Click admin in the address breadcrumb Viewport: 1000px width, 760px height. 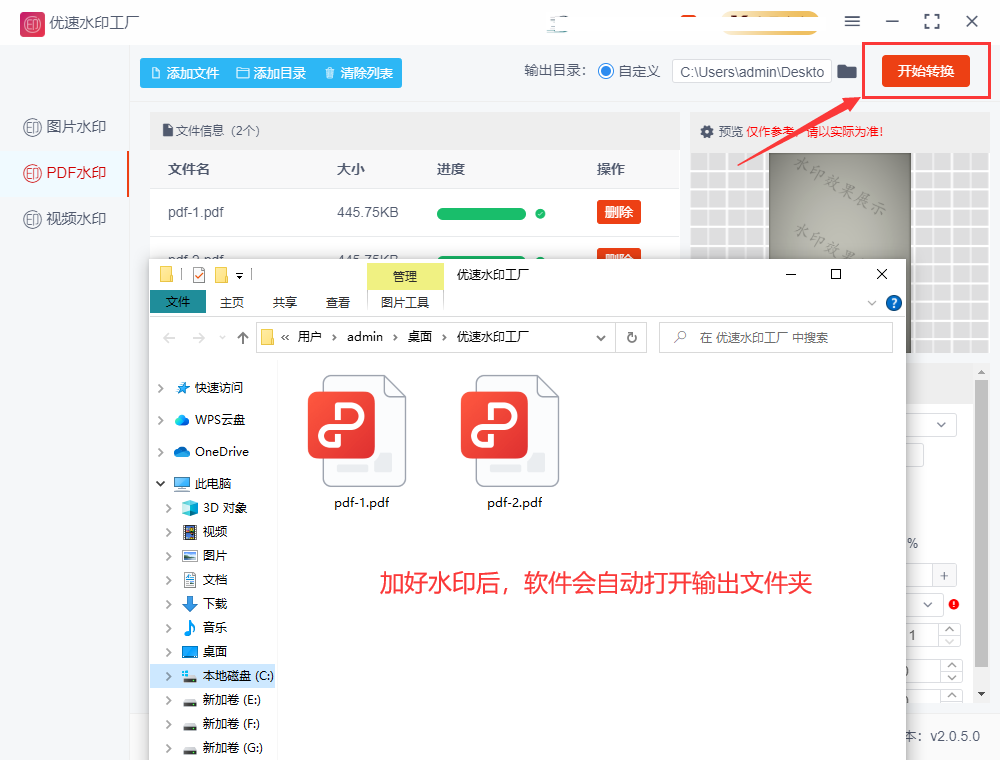365,337
